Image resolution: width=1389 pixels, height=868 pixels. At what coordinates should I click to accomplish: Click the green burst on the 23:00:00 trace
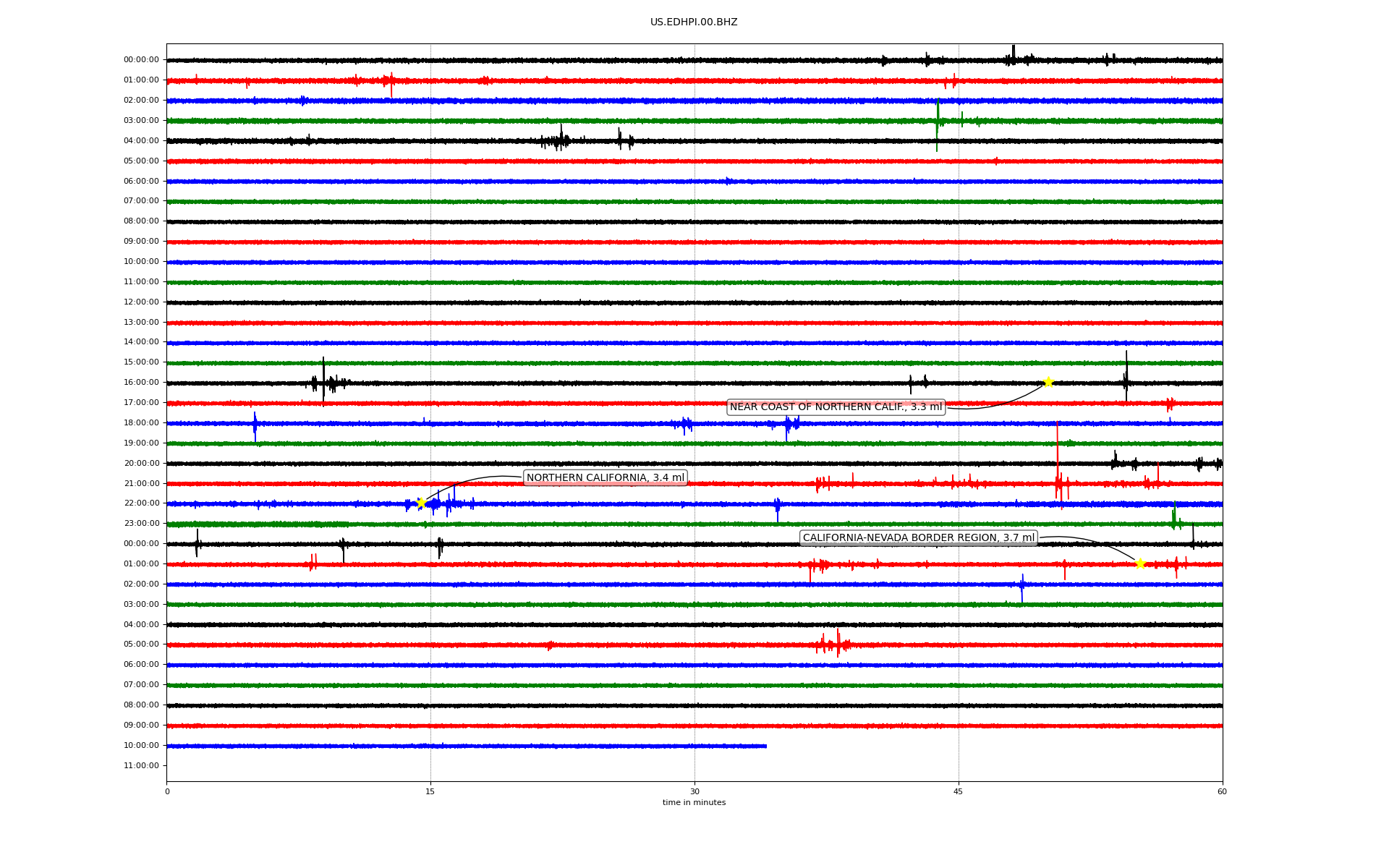coord(1176,516)
